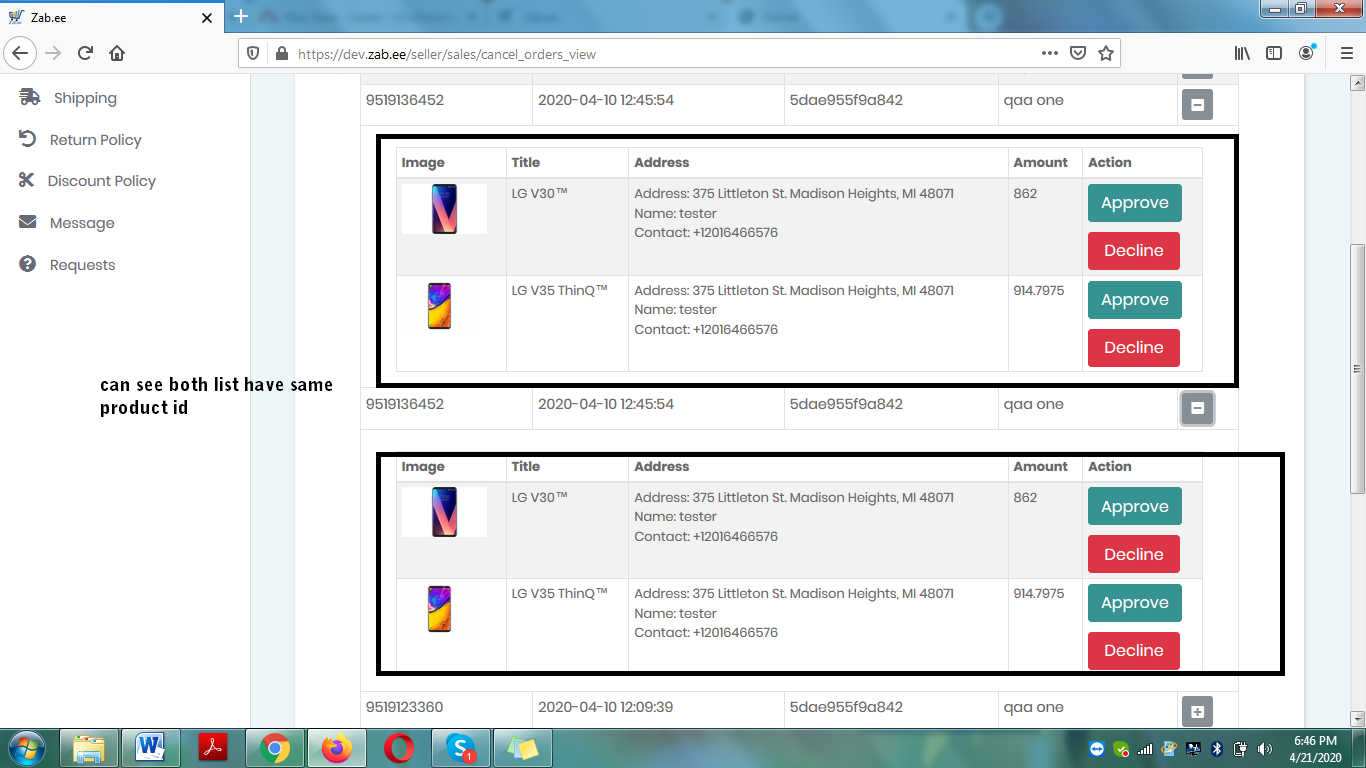Click the scrollbar down arrow
Viewport: 1366px width, 768px height.
point(1357,718)
